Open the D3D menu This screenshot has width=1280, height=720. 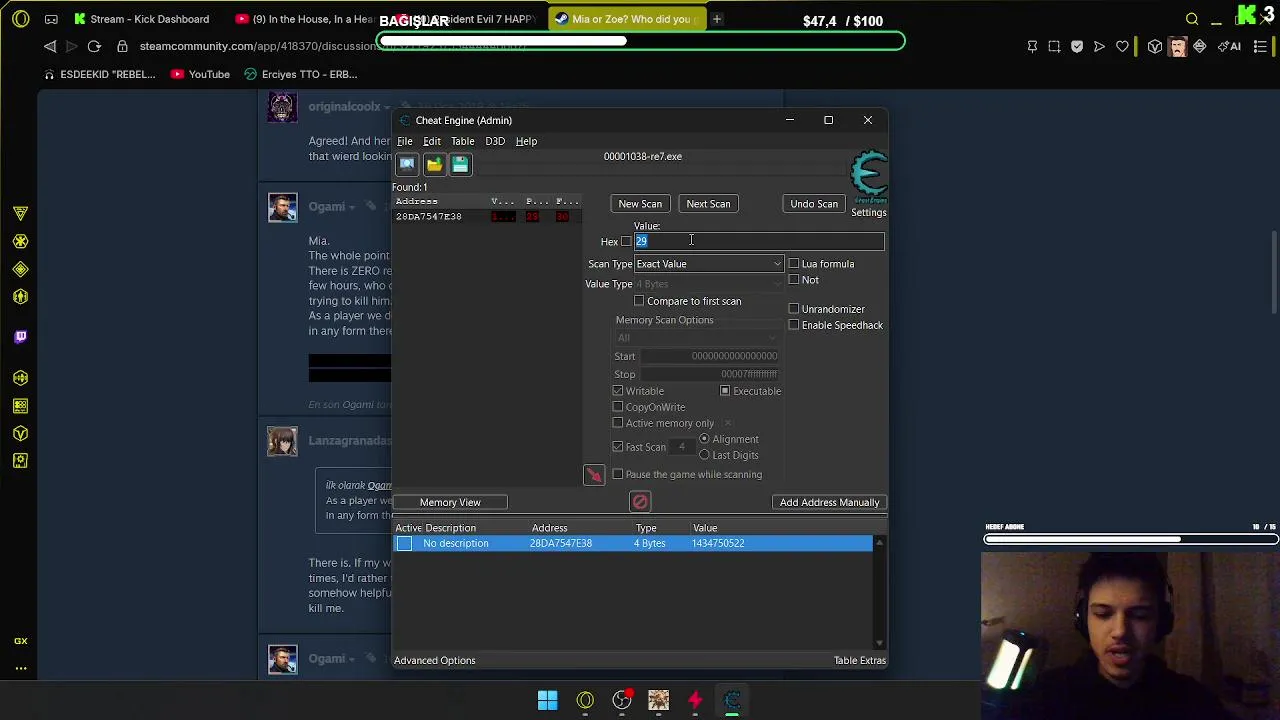point(495,141)
